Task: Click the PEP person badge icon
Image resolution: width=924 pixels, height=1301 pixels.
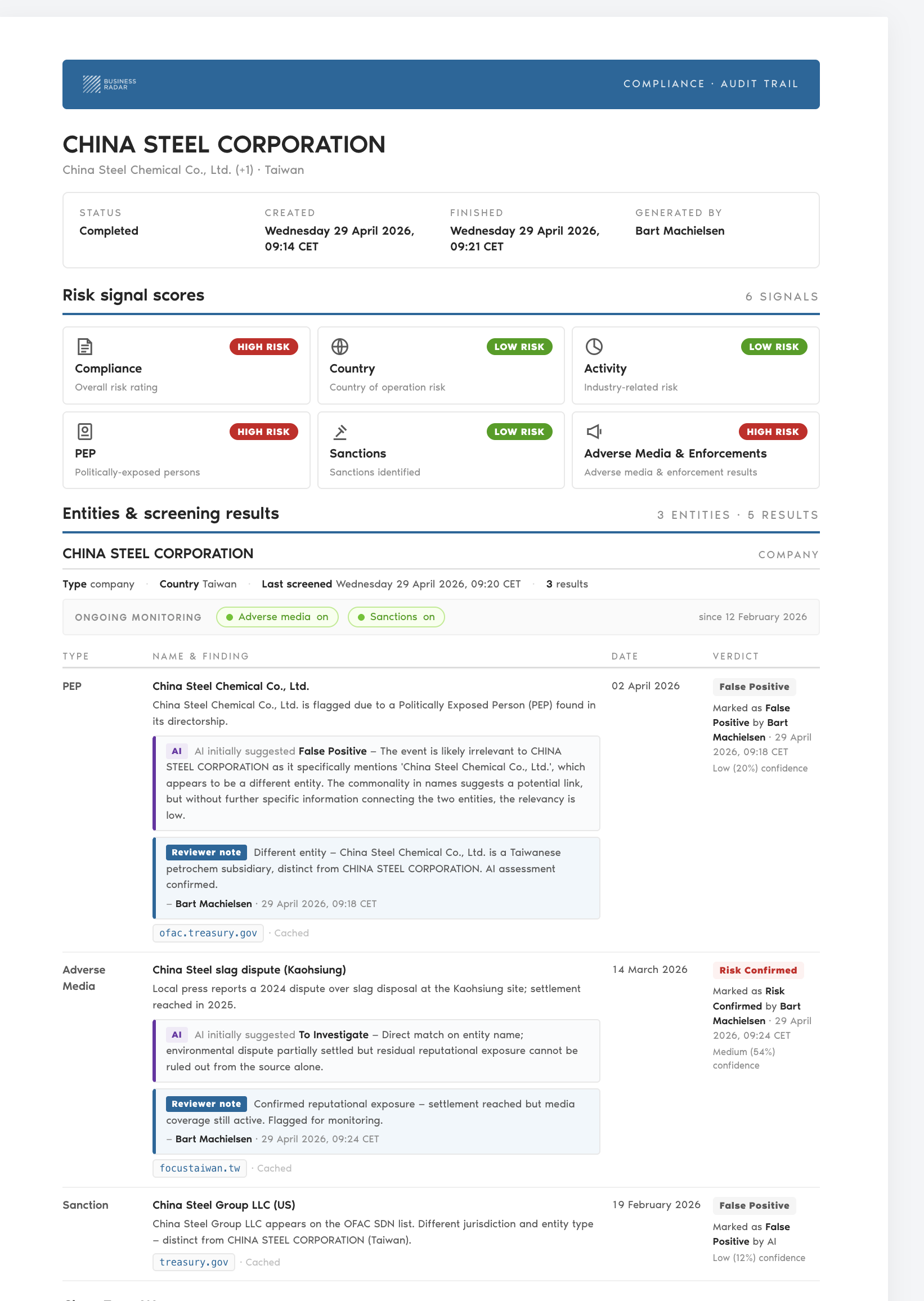Action: 85,431
